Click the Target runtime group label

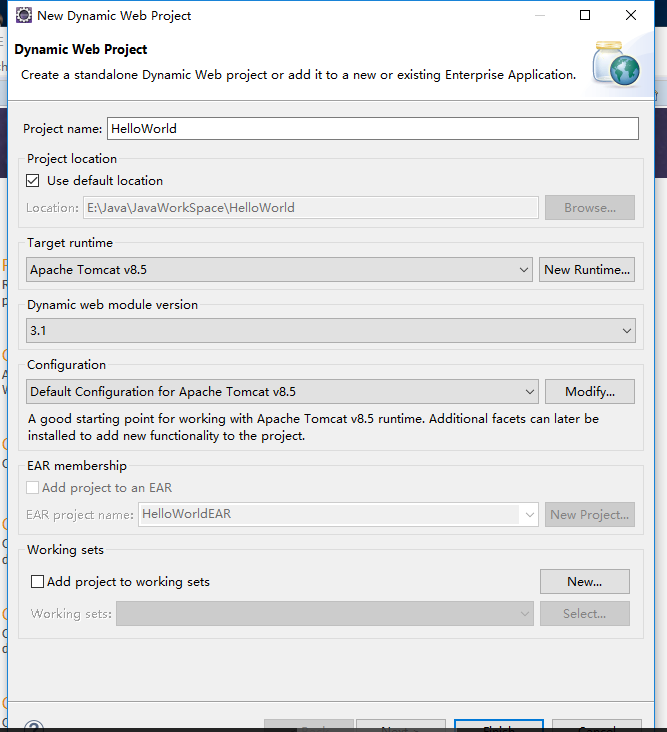click(70, 243)
